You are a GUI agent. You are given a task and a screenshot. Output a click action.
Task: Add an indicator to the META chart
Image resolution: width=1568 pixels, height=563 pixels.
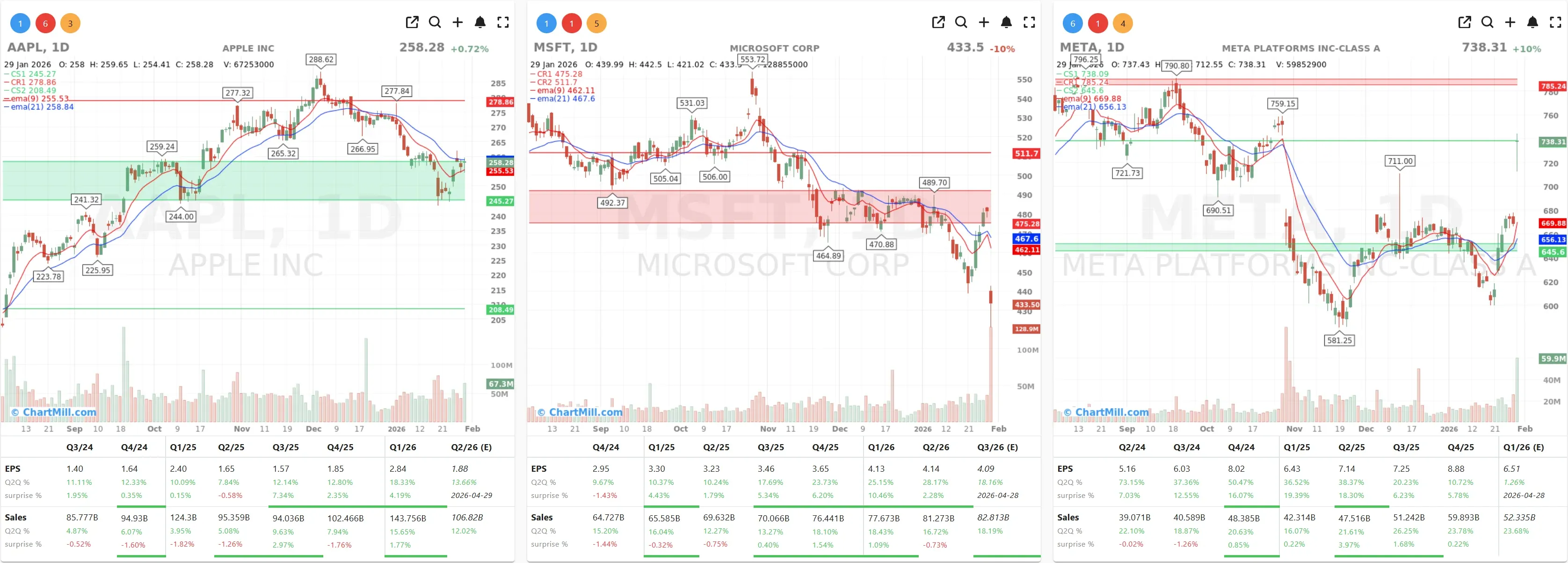pos(1510,22)
